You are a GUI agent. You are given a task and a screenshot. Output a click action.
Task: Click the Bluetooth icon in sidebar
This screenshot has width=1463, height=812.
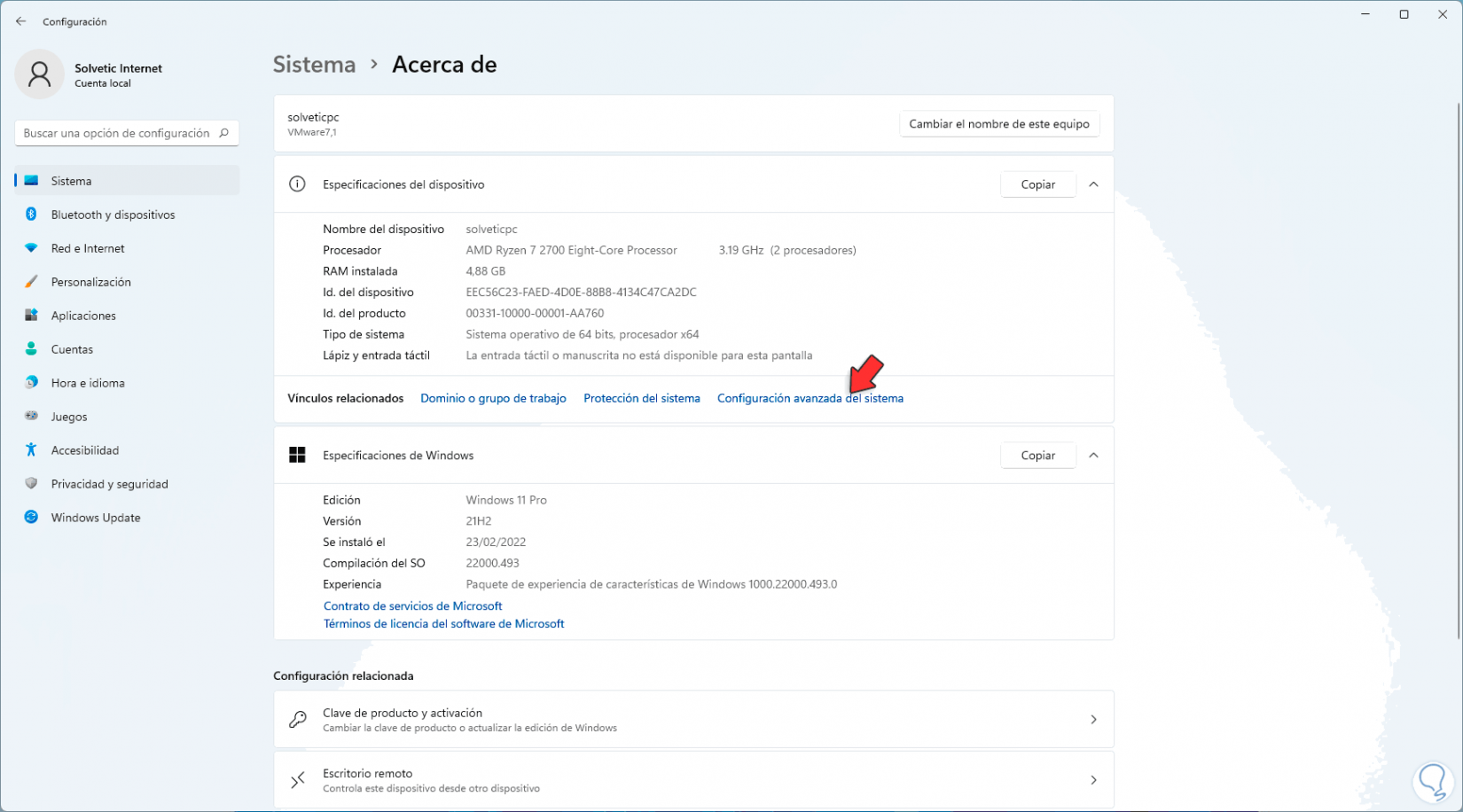(32, 215)
